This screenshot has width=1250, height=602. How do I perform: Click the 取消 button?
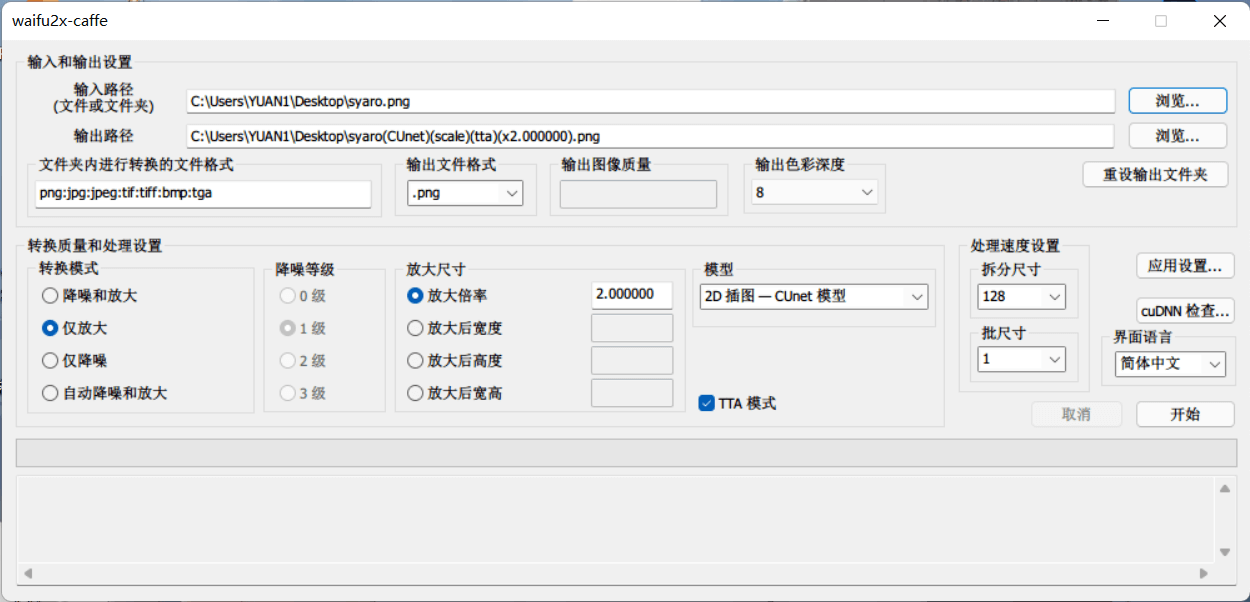pos(1075,414)
